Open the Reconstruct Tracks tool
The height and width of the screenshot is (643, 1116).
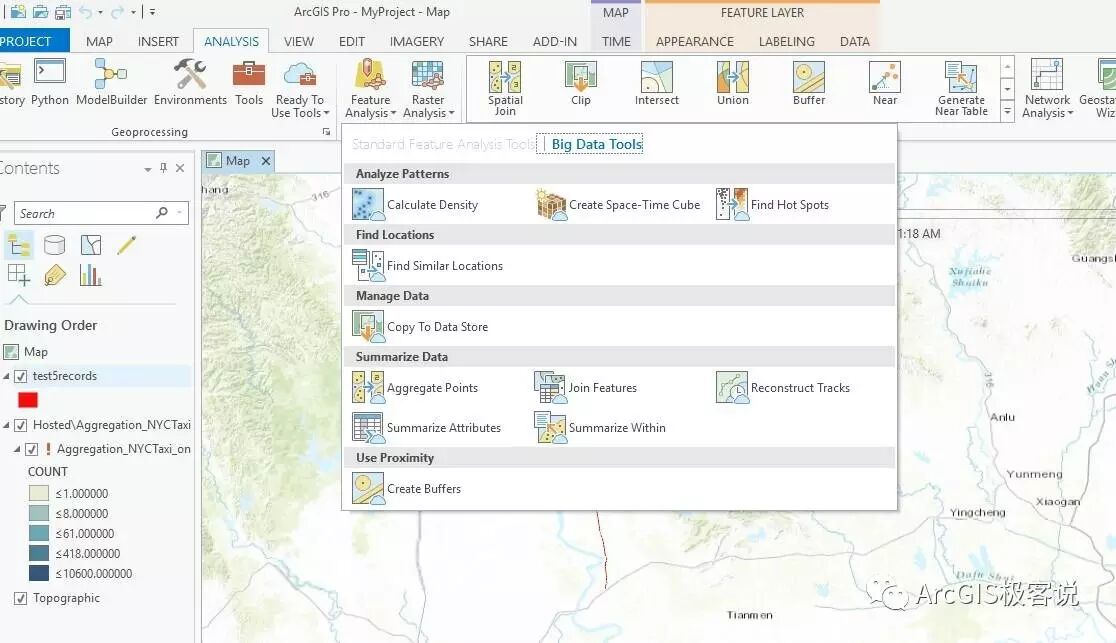[783, 388]
